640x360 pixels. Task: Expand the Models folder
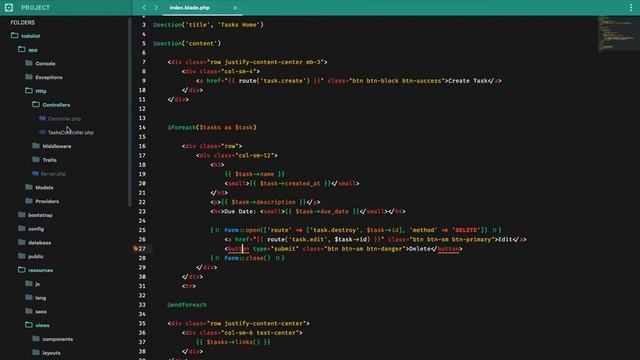(39, 187)
